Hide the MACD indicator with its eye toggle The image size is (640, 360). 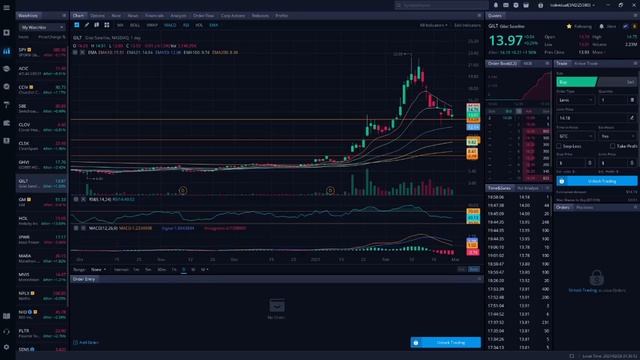pyautogui.click(x=76, y=228)
